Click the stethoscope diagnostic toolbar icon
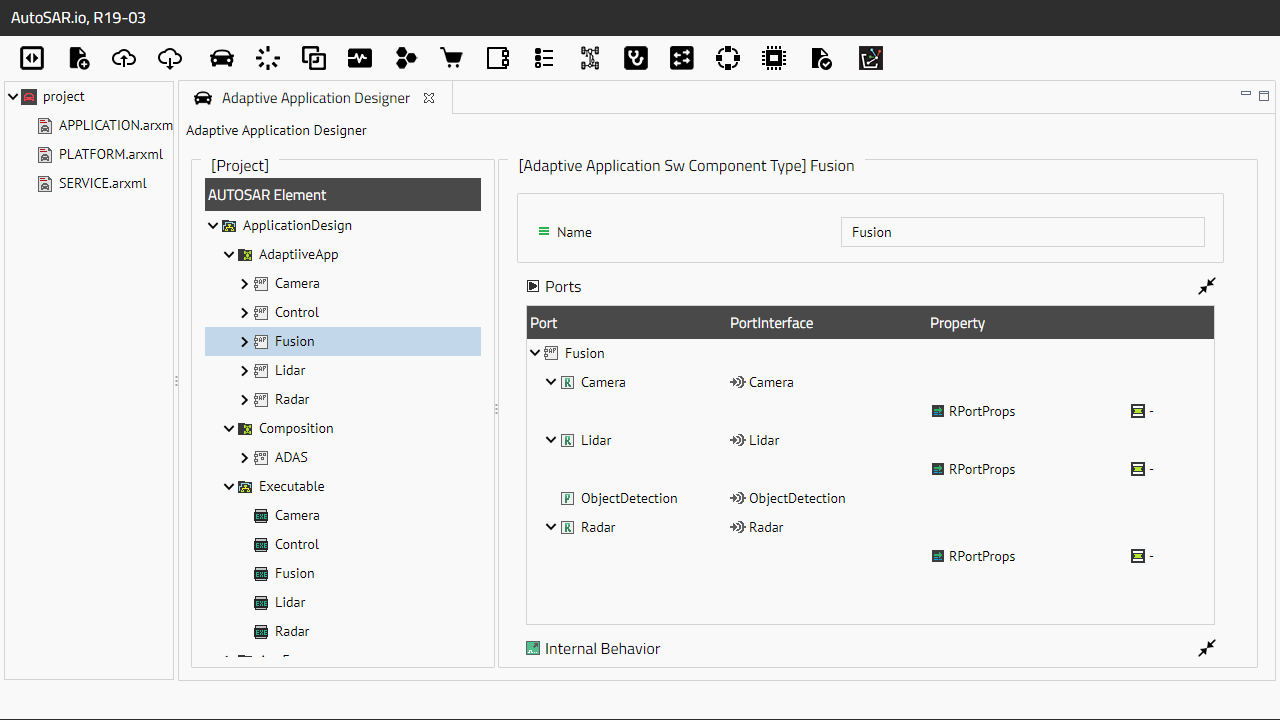The height and width of the screenshot is (720, 1280). coord(635,58)
